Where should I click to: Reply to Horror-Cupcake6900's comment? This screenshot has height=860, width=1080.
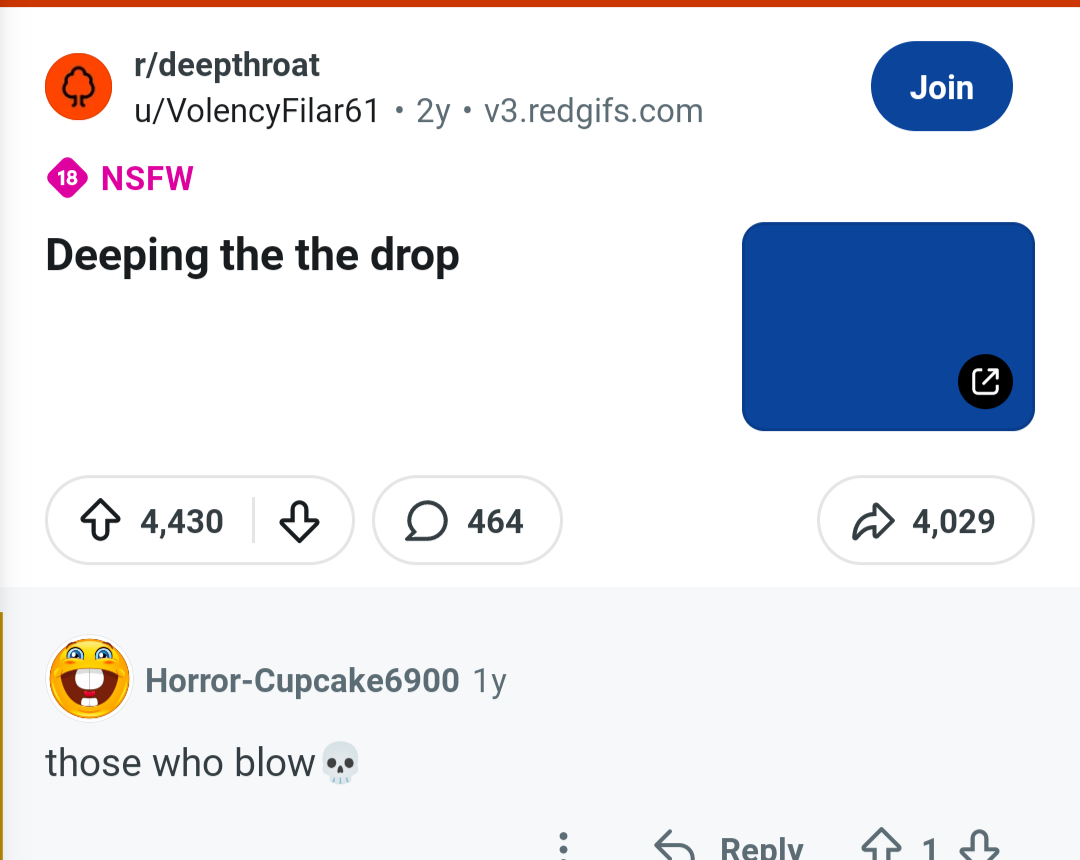(730, 848)
